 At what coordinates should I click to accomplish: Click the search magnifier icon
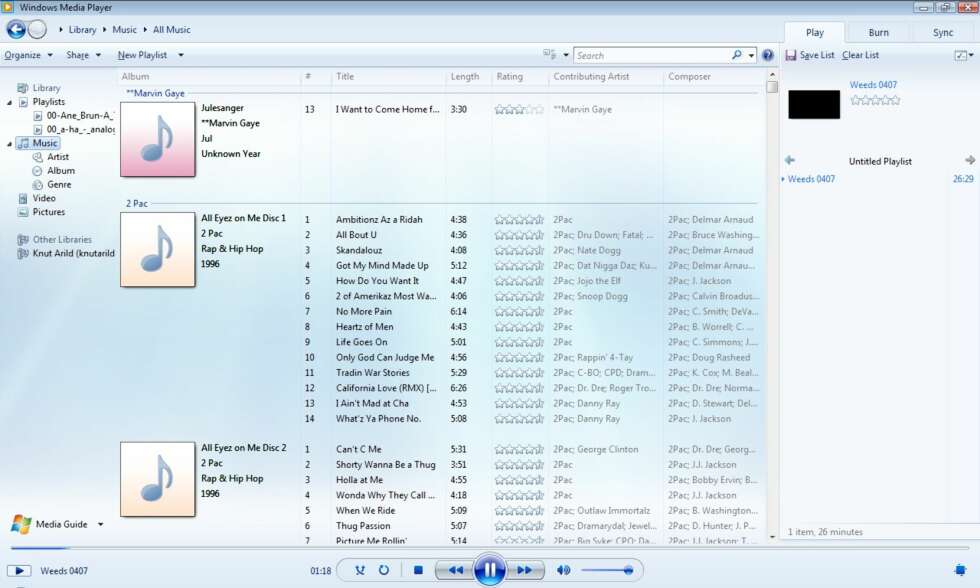point(737,55)
